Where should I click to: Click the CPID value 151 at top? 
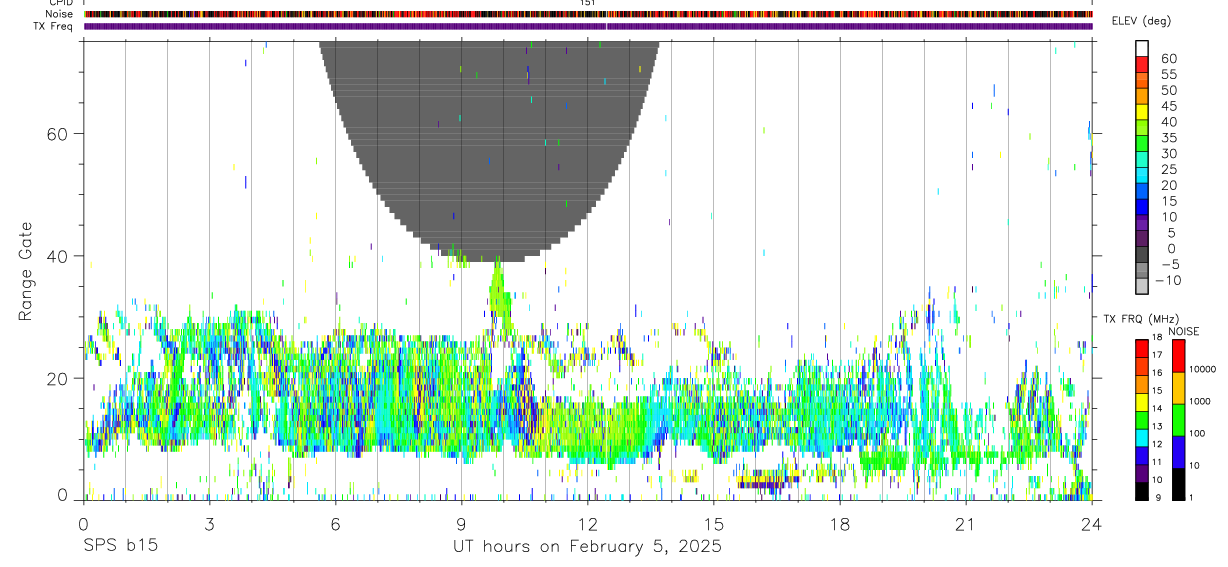coord(587,3)
